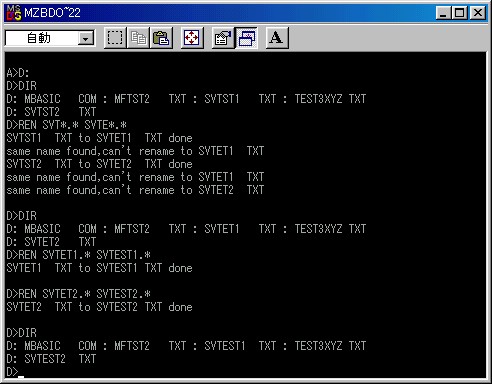This screenshot has height=384, width=492.
Task: Click the MZBDO~22 title bar text
Action: [52, 13]
